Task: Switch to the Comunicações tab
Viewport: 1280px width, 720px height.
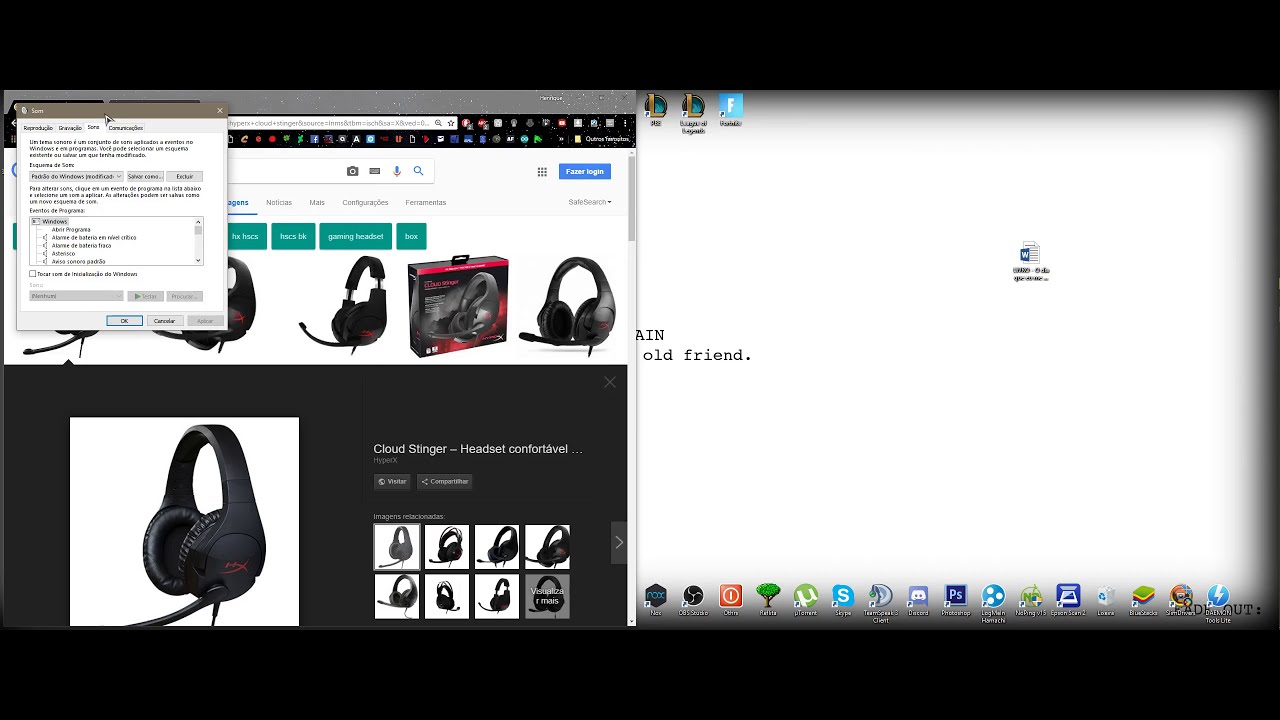Action: point(125,128)
